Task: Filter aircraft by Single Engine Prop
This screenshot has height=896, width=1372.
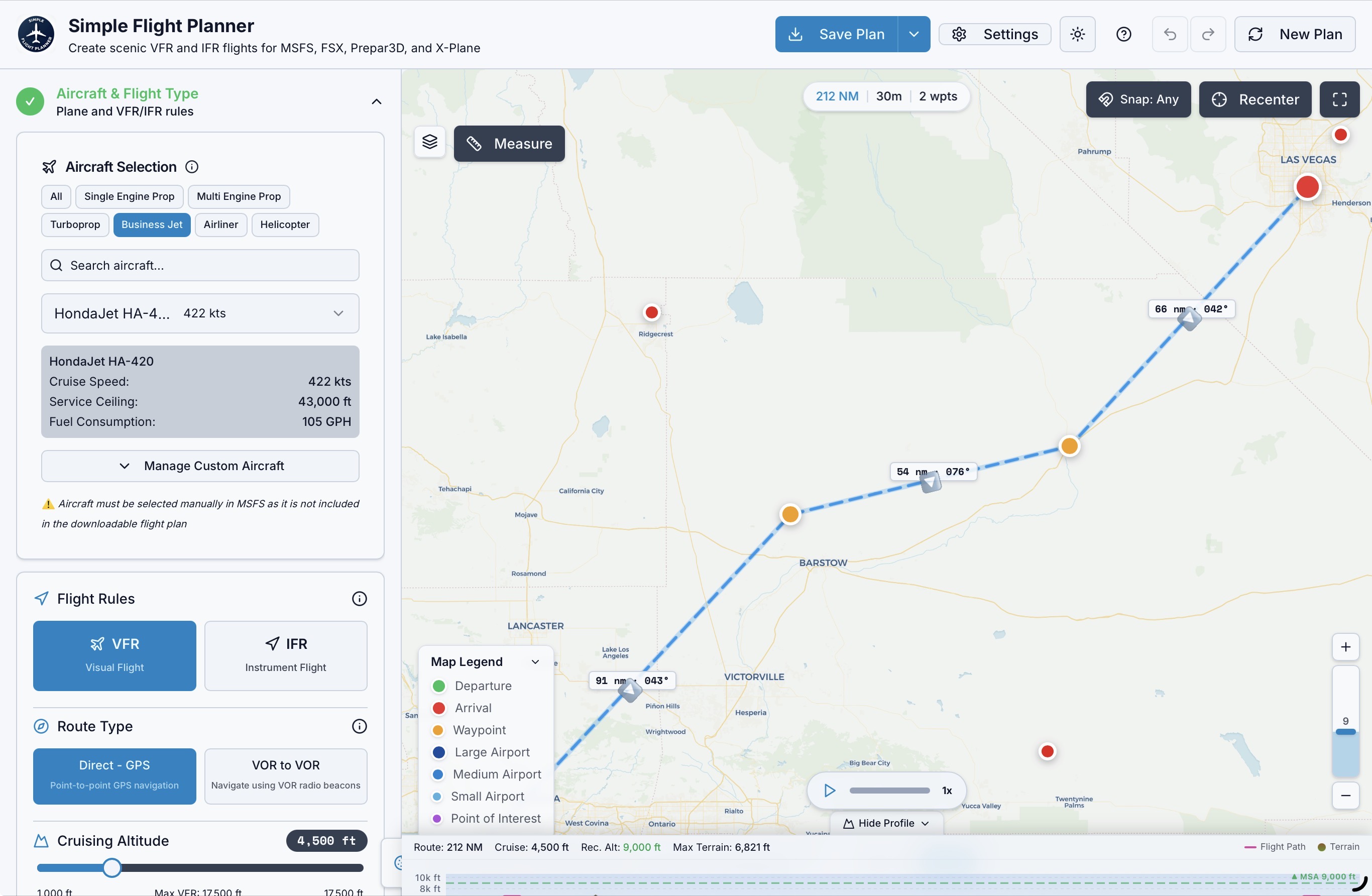Action: click(129, 196)
